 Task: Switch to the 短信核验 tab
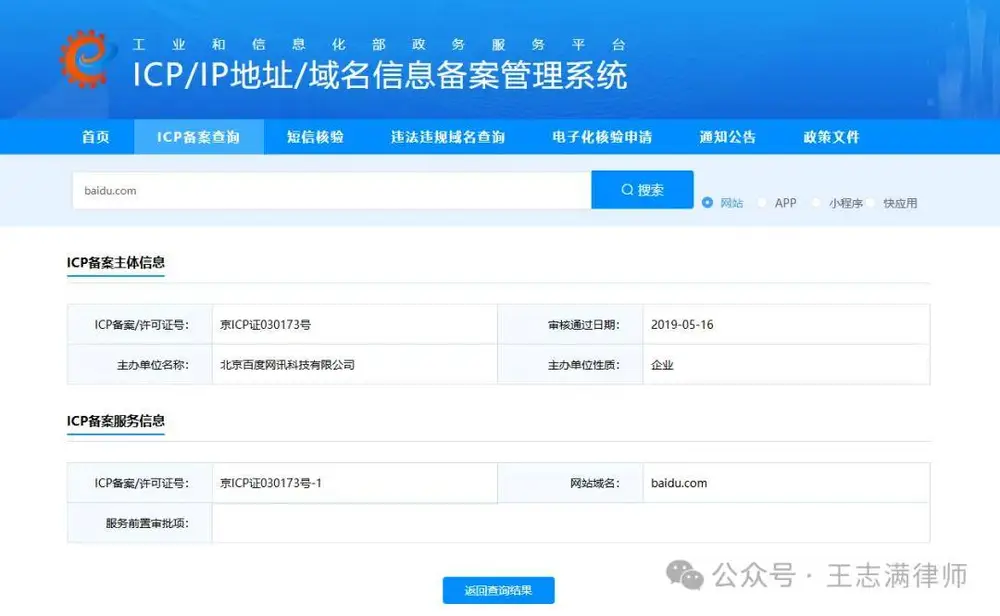(x=315, y=136)
